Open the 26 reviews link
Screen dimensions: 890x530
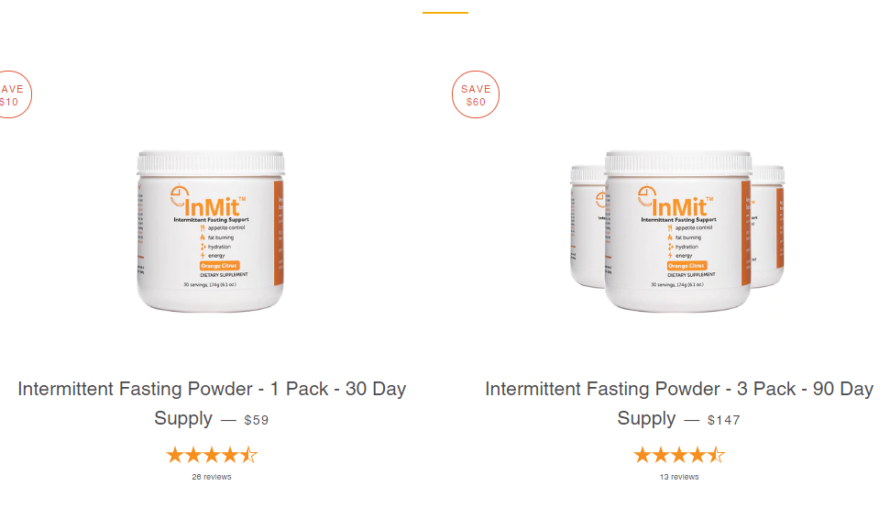coord(212,477)
